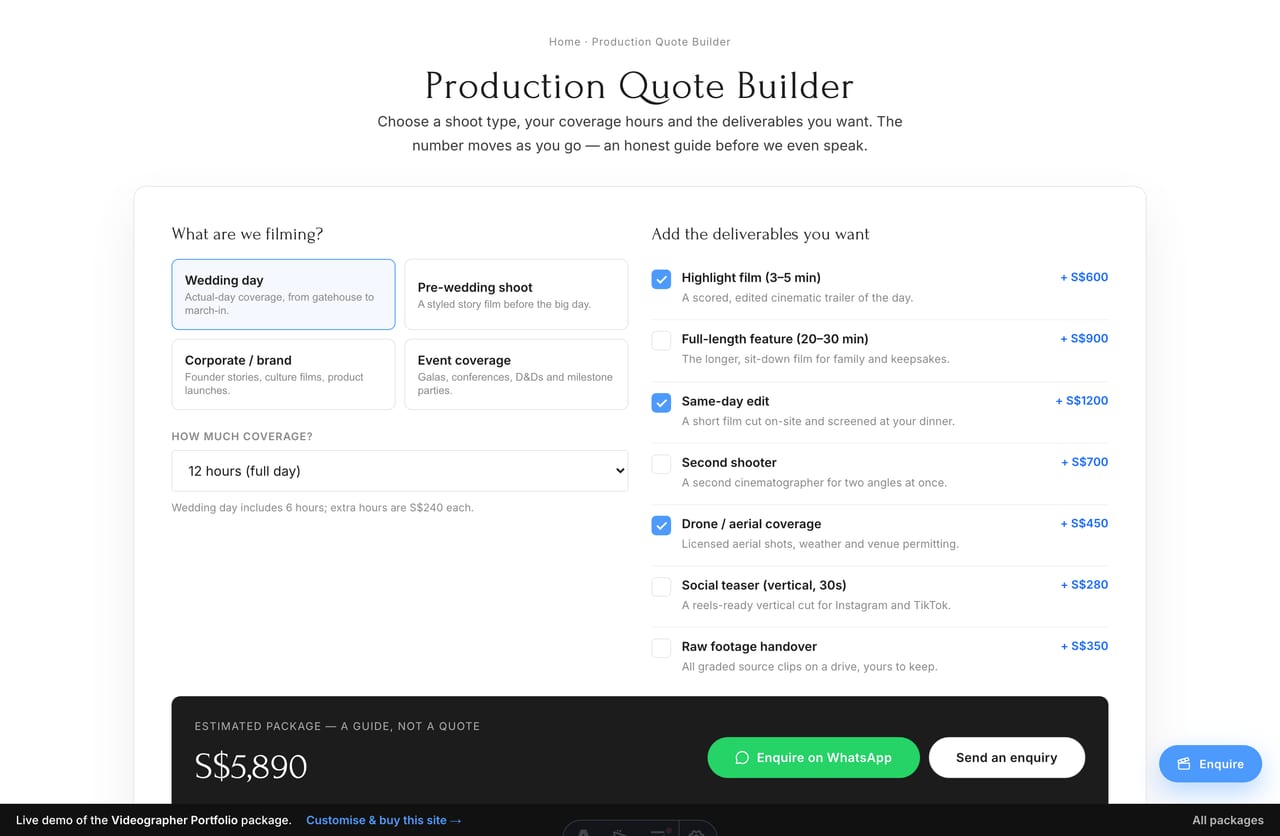The image size is (1280, 836).
Task: Disable the Same-day edit checkbox
Action: click(661, 402)
